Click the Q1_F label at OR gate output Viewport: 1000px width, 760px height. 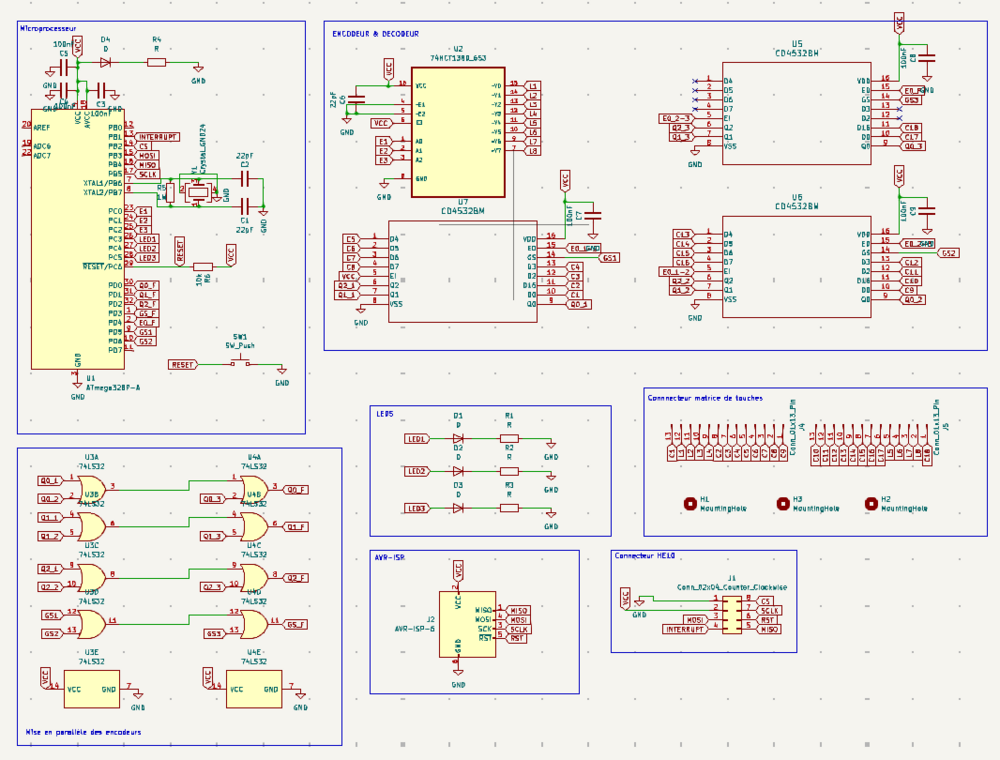296,527
